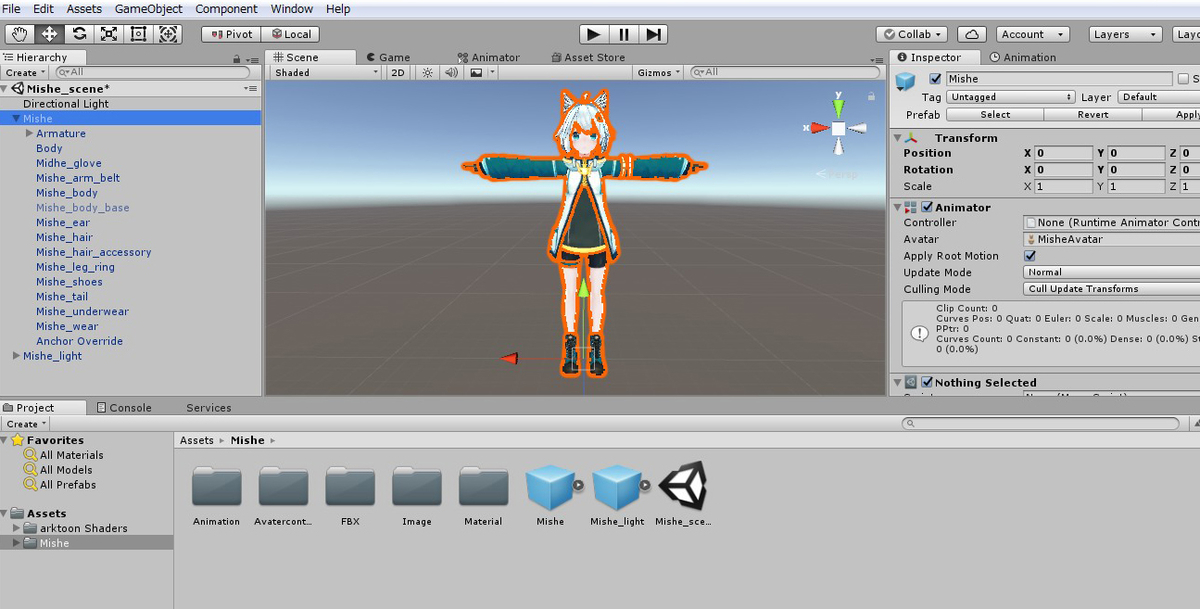Open the Component menu

(x=226, y=9)
